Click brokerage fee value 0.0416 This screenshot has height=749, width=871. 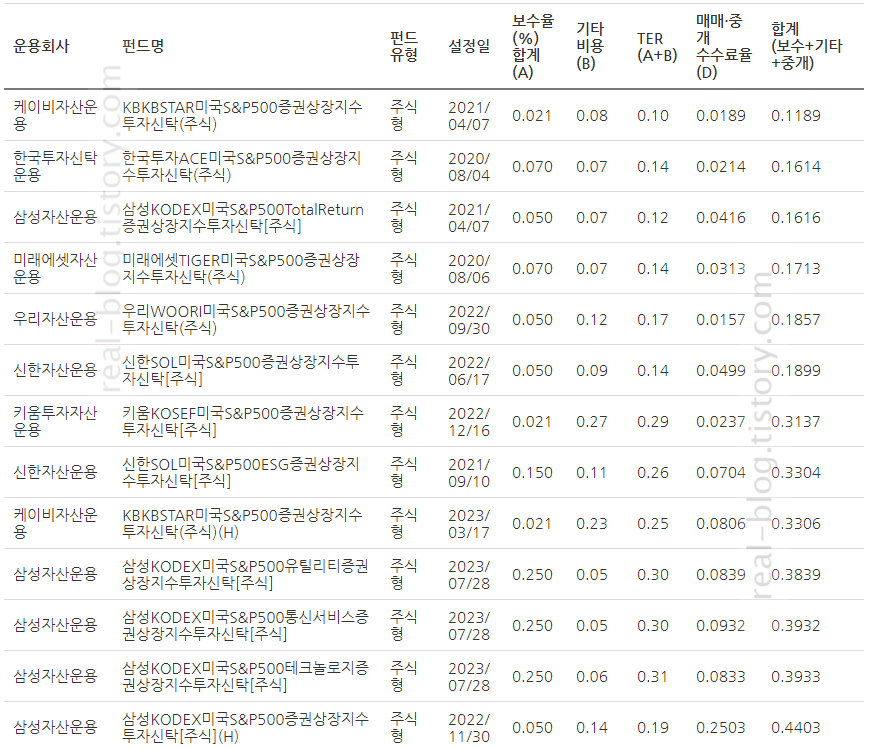click(x=720, y=218)
